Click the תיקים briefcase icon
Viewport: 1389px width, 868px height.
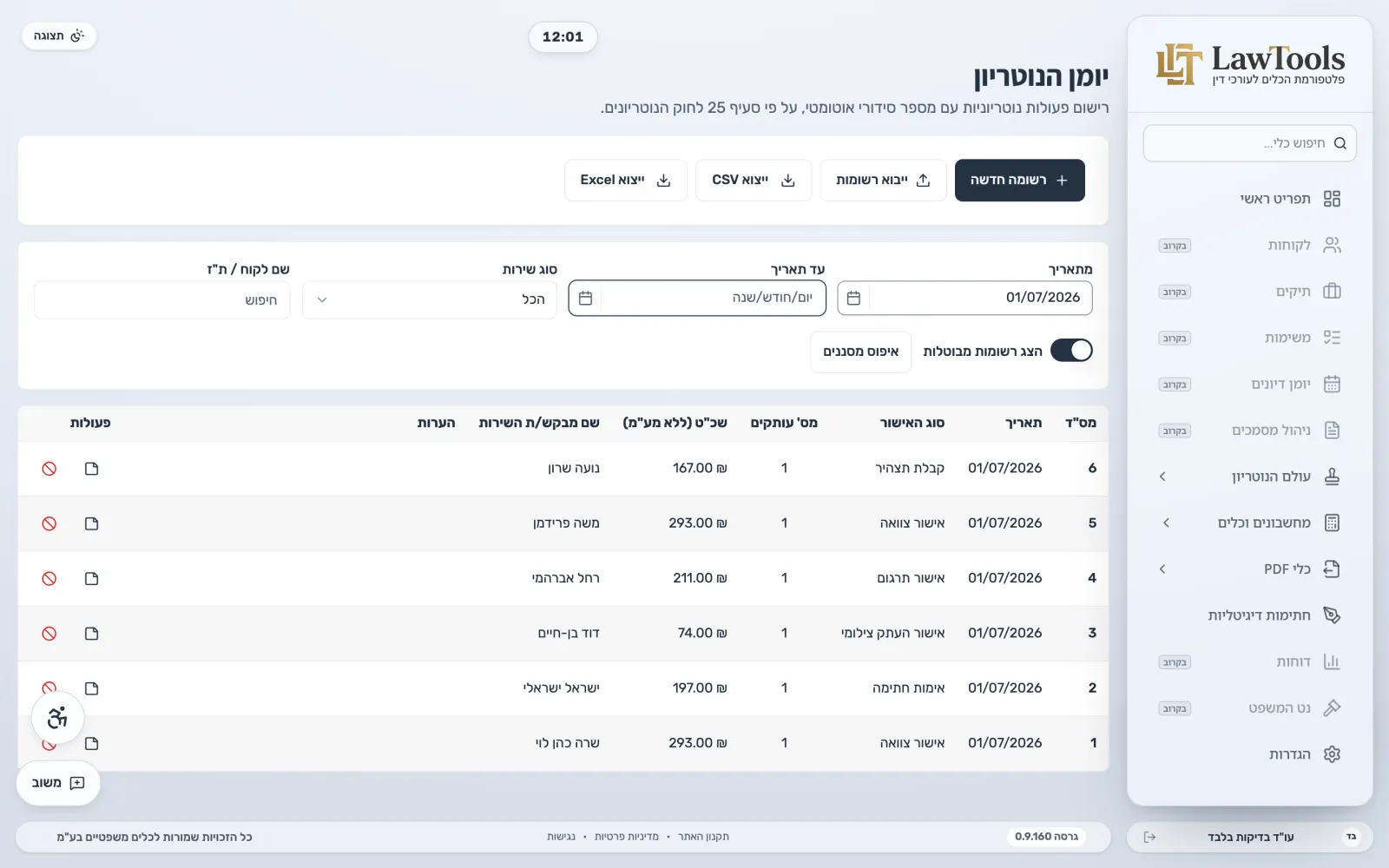click(x=1332, y=291)
